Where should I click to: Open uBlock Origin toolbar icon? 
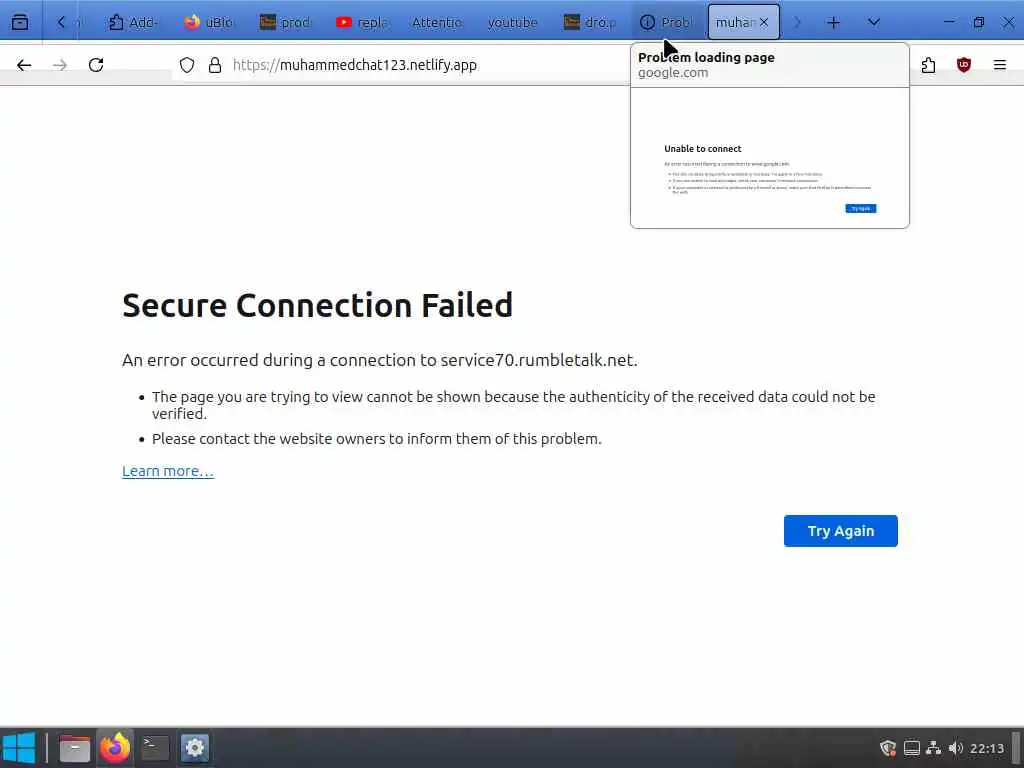coord(964,65)
